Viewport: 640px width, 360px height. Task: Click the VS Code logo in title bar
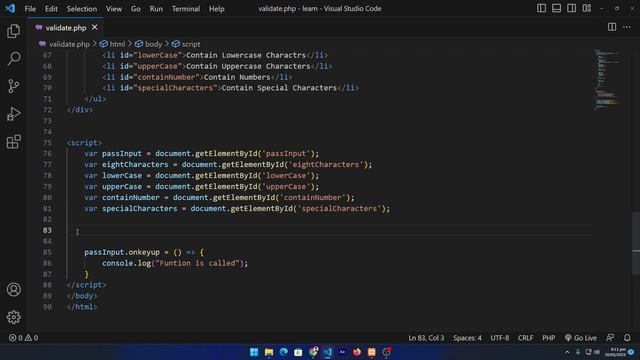[10, 8]
